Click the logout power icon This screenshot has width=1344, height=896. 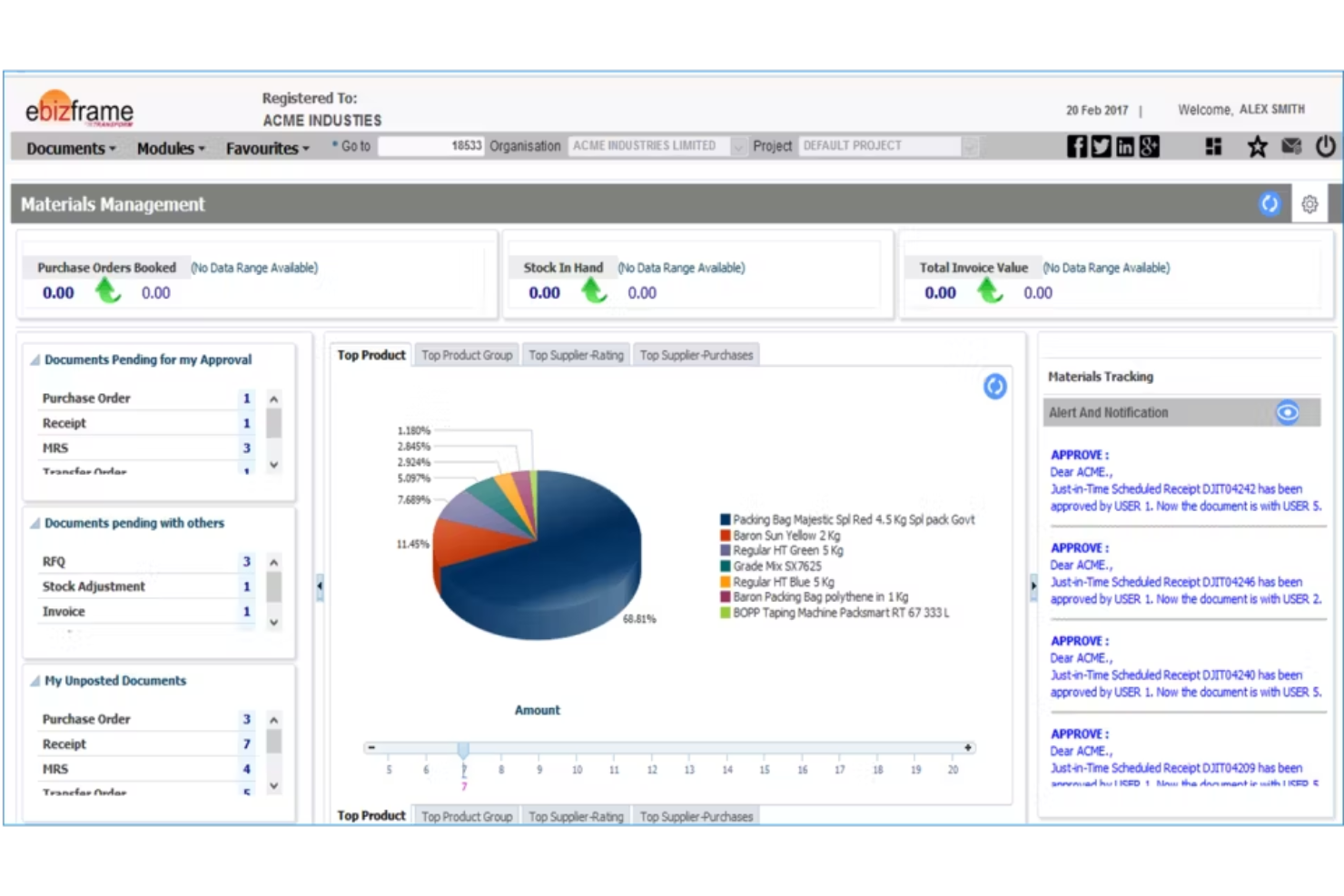pyautogui.click(x=1324, y=145)
